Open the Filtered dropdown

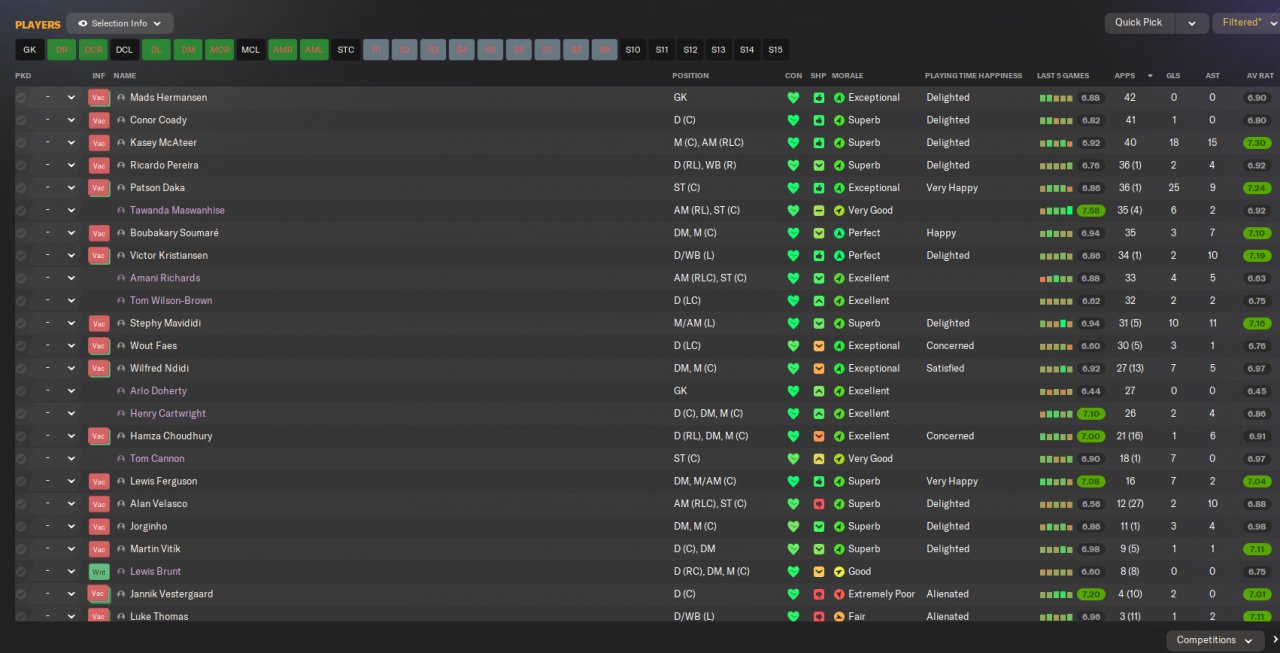point(1246,23)
